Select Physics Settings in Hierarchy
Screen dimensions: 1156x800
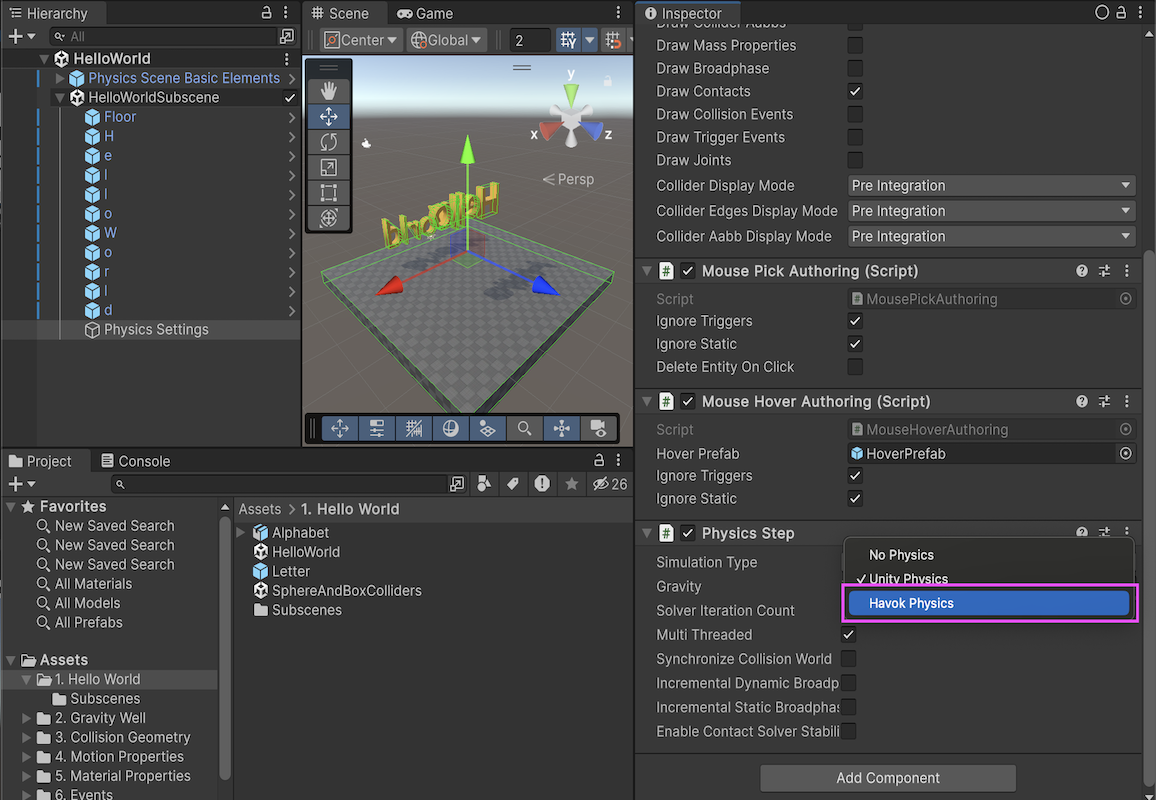(156, 329)
